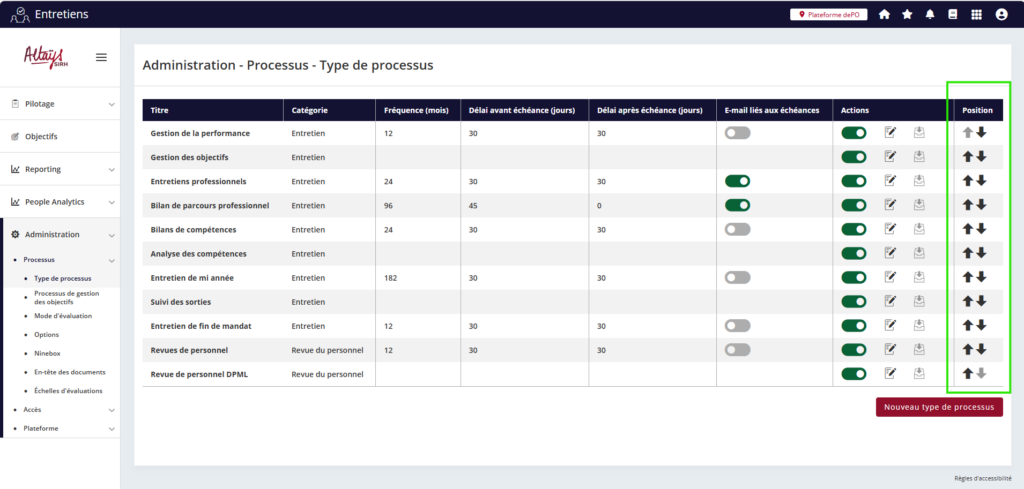1024x489 pixels.
Task: Click the Plateforme dePO location selector
Action: (828, 14)
